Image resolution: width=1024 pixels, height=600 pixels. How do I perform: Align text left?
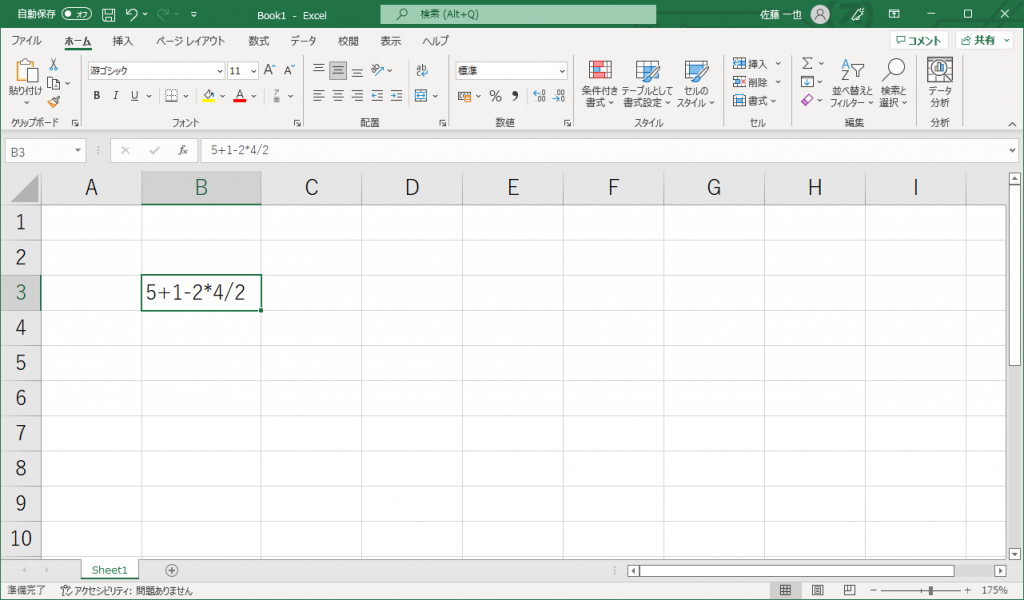pyautogui.click(x=319, y=96)
